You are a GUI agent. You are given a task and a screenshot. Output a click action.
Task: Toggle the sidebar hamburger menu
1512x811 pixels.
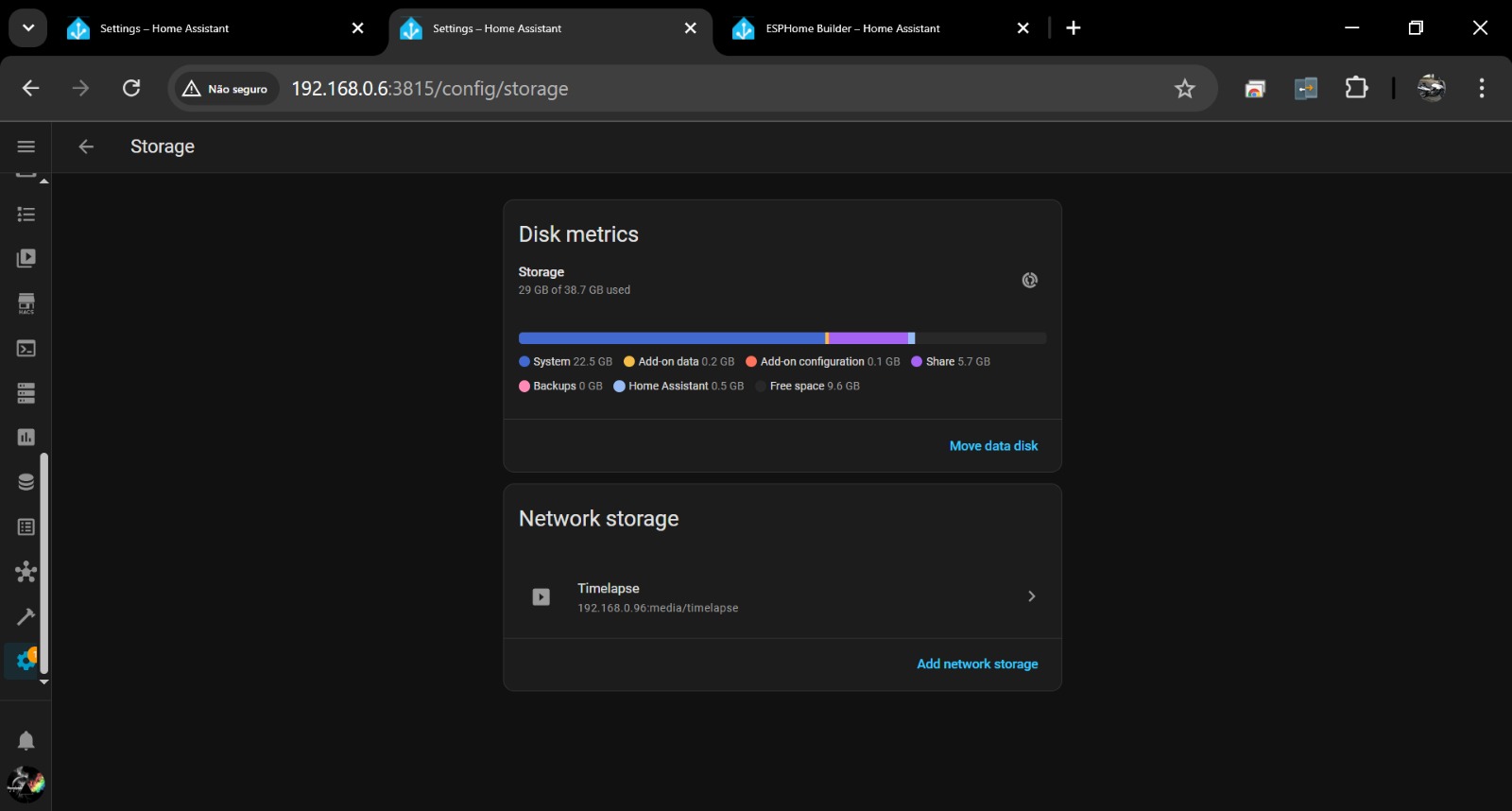click(x=26, y=147)
